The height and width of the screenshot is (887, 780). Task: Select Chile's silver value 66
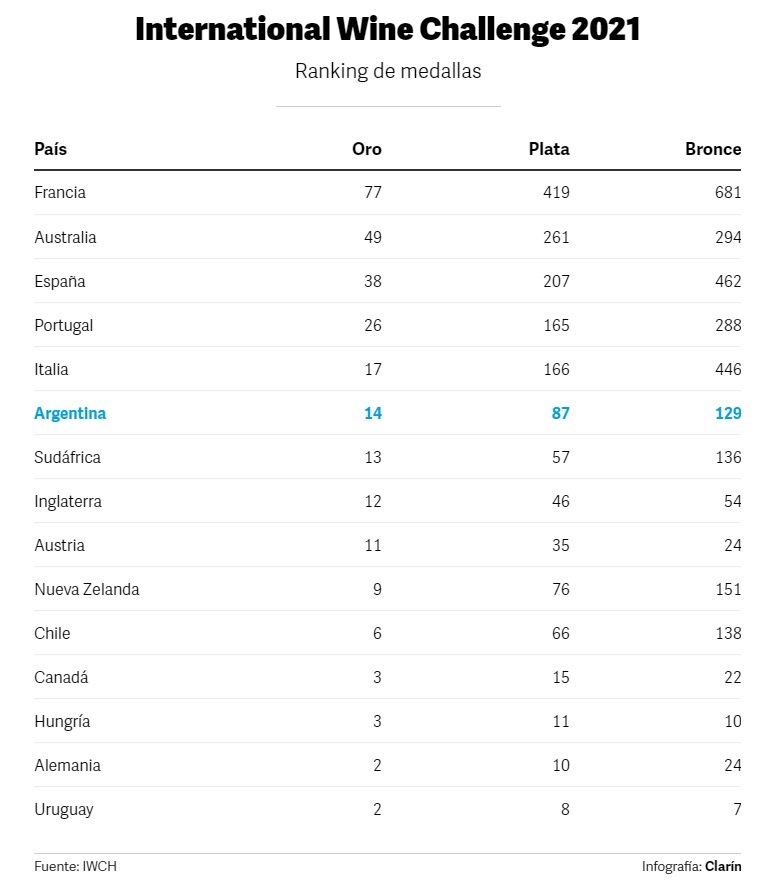click(561, 634)
